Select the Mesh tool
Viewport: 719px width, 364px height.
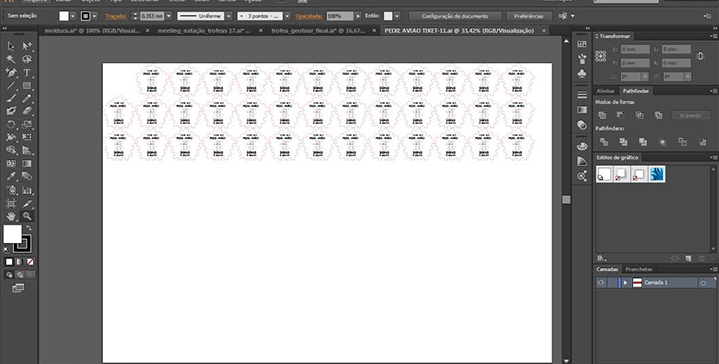(x=11, y=163)
